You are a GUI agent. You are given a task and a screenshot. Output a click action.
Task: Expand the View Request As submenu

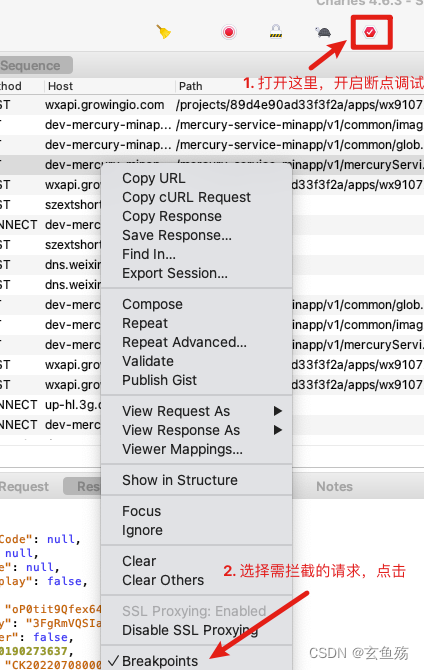tap(197, 411)
